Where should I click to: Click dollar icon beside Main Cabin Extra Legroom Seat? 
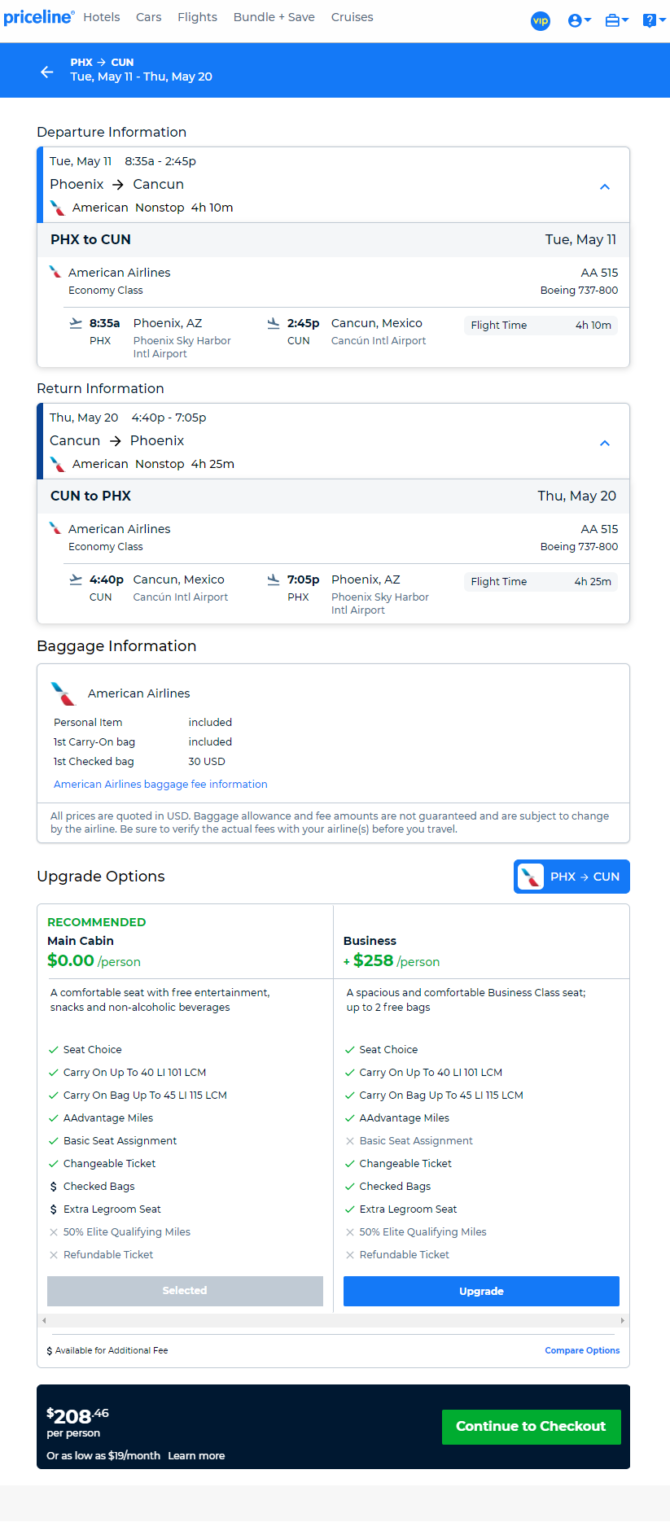tap(53, 1210)
